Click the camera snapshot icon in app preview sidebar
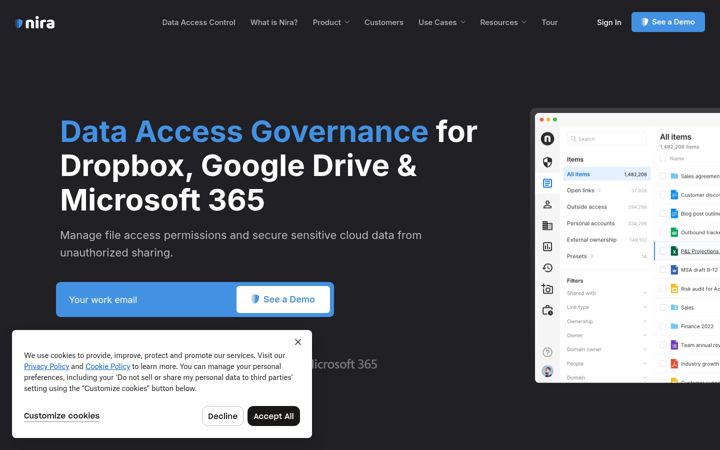This screenshot has width=720, height=450. click(x=547, y=289)
